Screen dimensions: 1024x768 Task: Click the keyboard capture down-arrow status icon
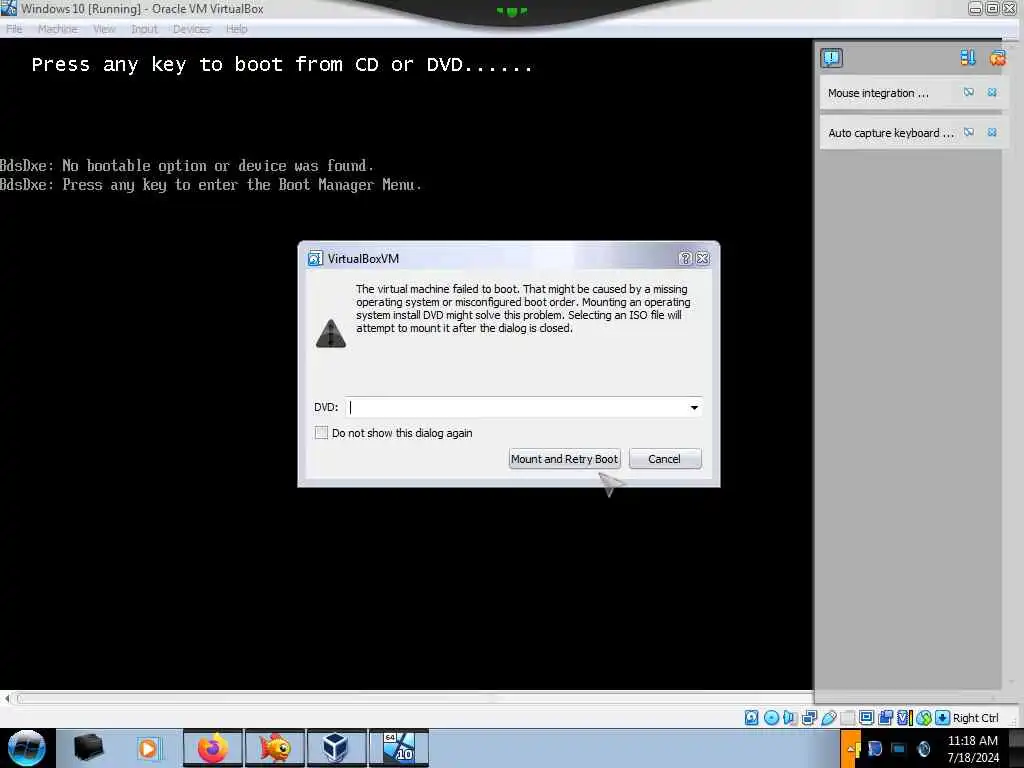(x=942, y=718)
